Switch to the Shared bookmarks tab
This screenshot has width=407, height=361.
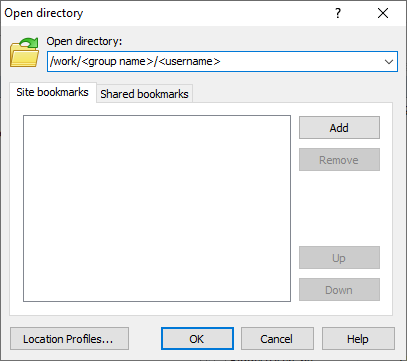pos(144,94)
